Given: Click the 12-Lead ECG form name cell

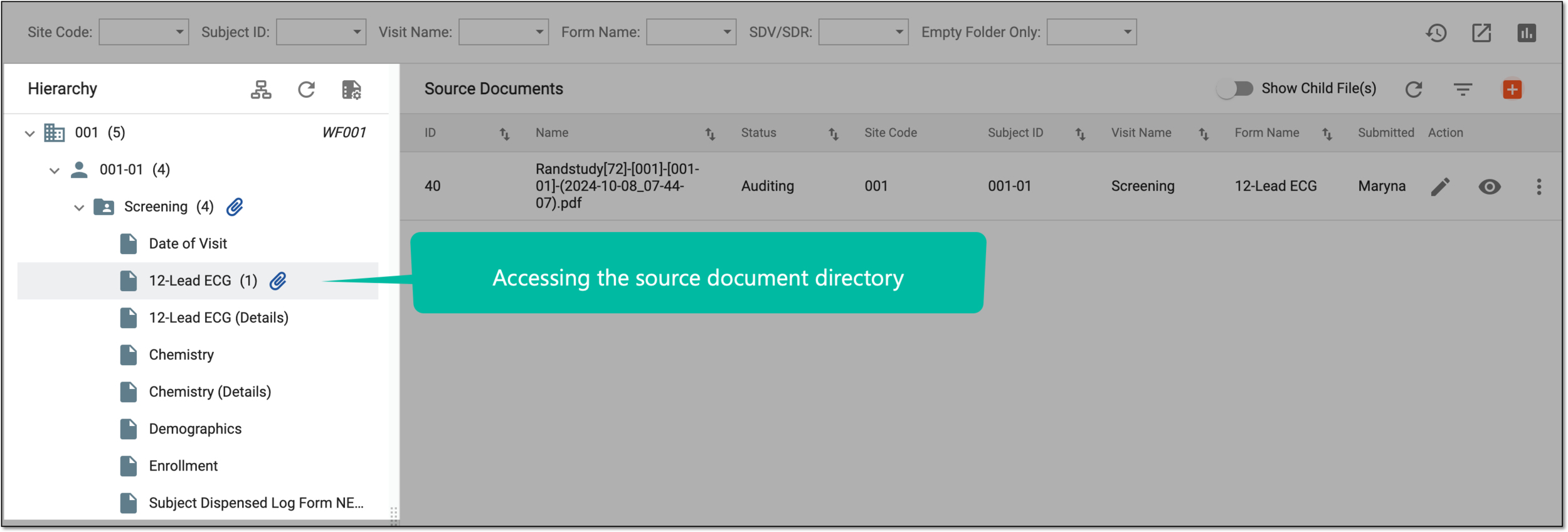Looking at the screenshot, I should tap(1276, 186).
